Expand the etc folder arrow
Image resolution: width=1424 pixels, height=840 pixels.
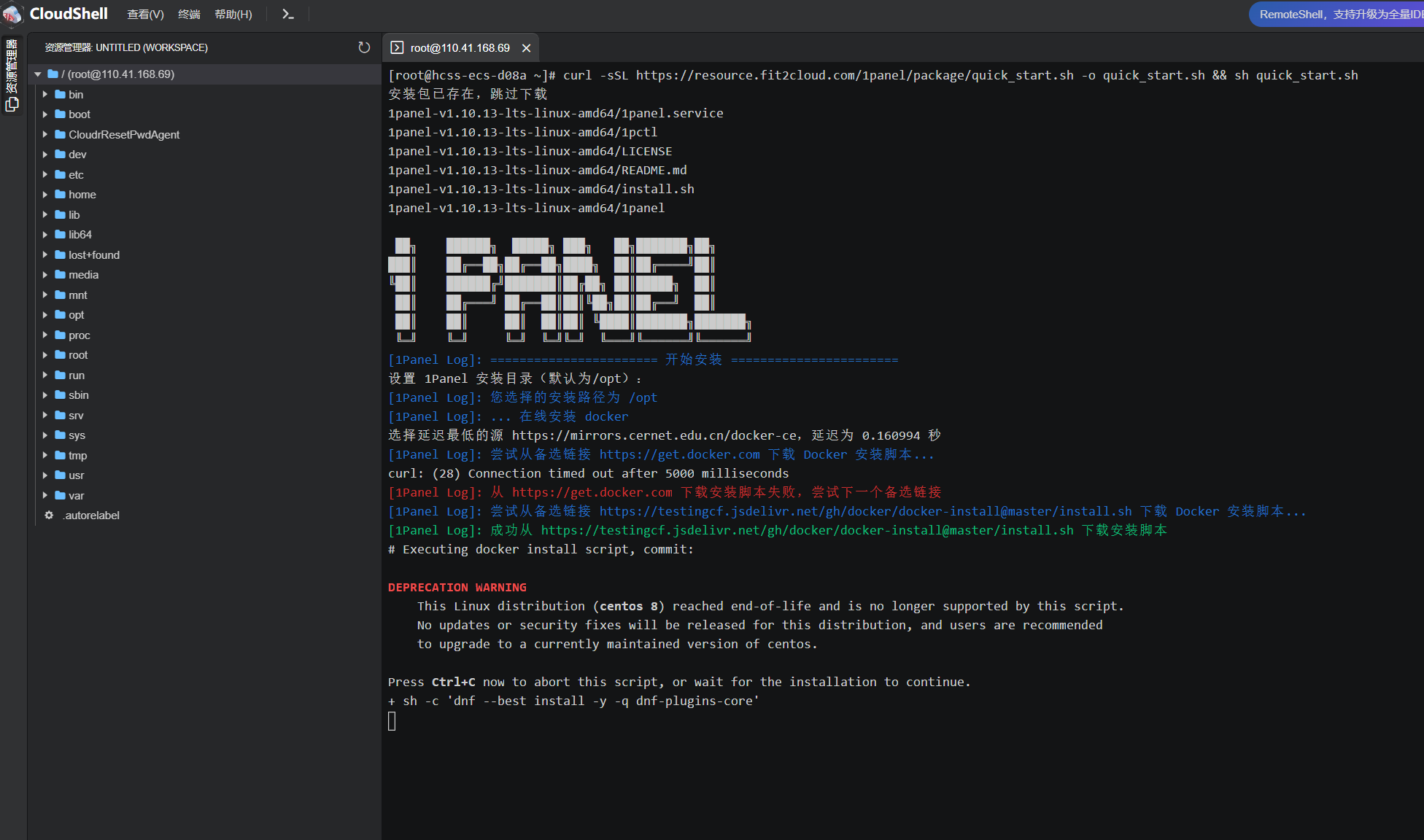coord(45,174)
